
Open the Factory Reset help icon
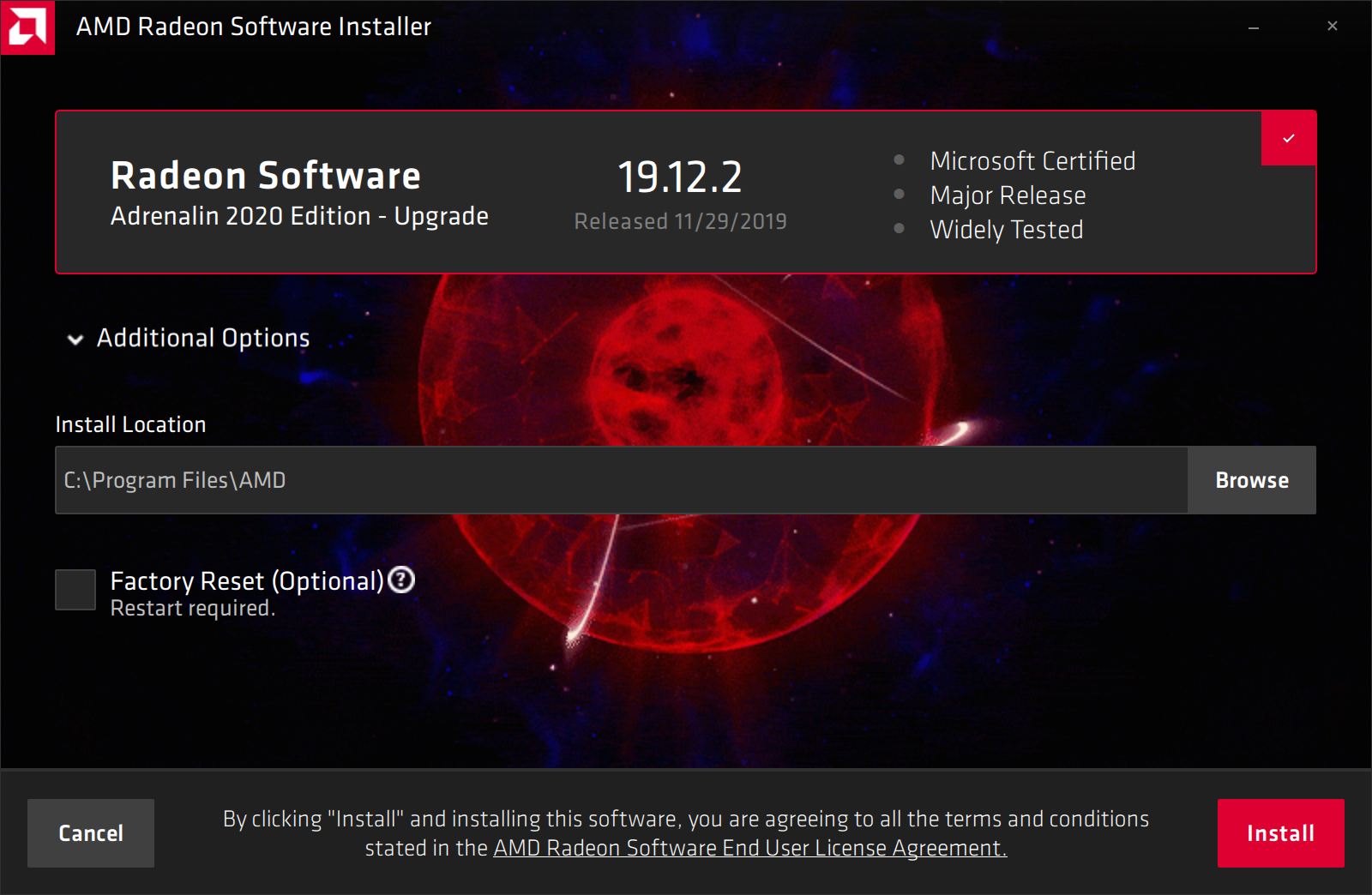point(401,580)
